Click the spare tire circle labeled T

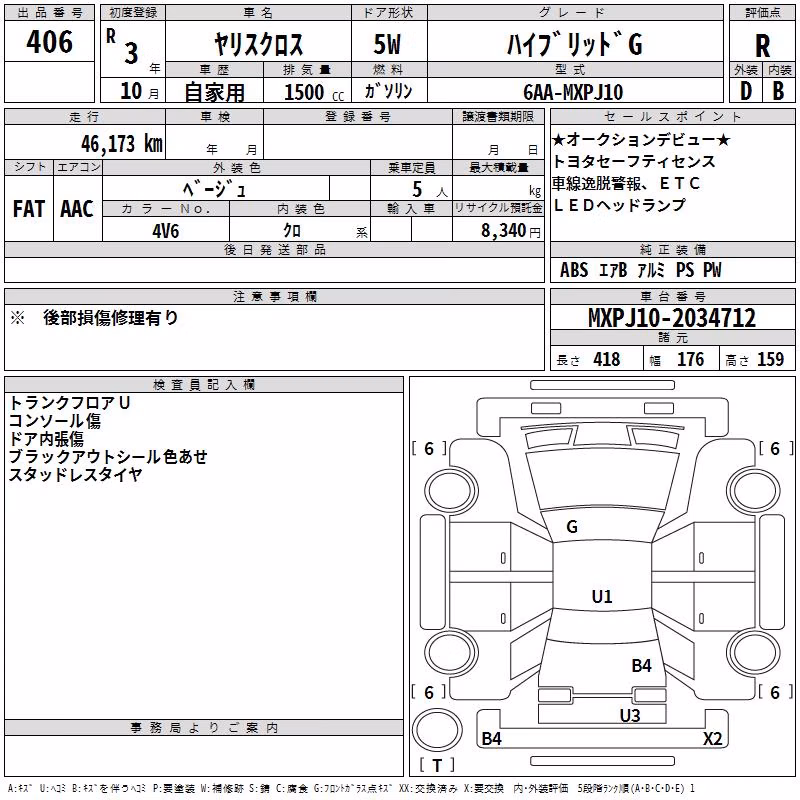pyautogui.click(x=437, y=730)
